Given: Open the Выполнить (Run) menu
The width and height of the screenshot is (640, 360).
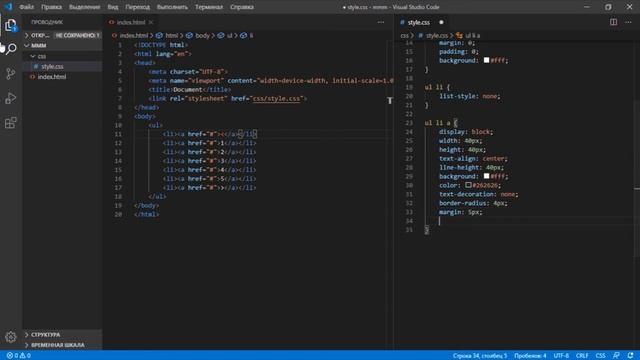Looking at the screenshot, I should coord(172,7).
